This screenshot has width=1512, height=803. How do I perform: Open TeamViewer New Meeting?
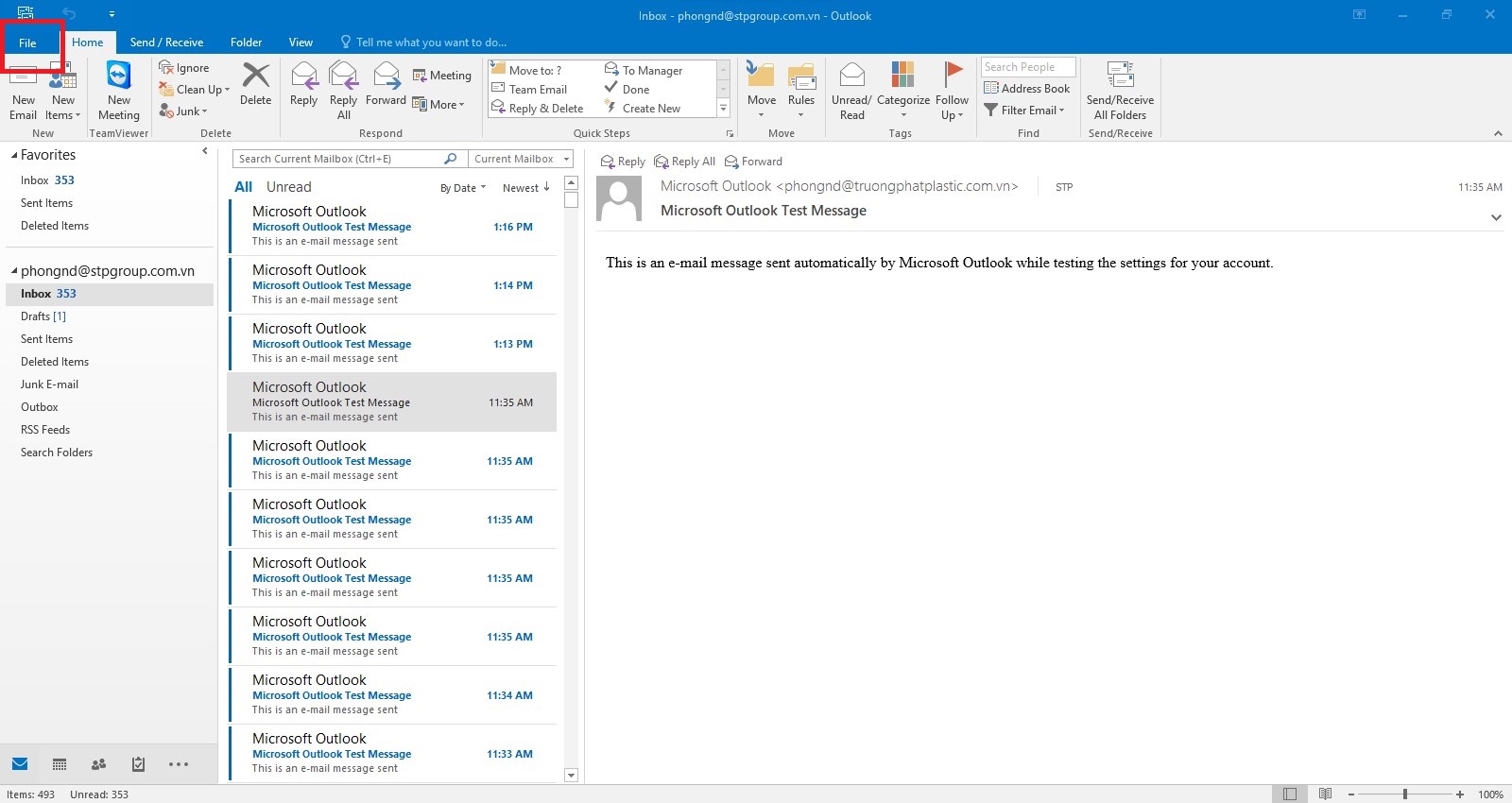118,91
